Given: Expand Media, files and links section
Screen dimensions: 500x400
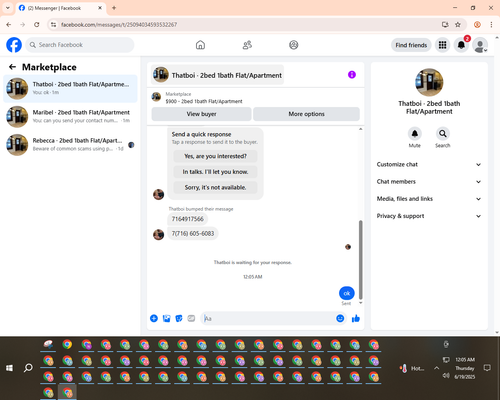Looking at the screenshot, I should 429,199.
